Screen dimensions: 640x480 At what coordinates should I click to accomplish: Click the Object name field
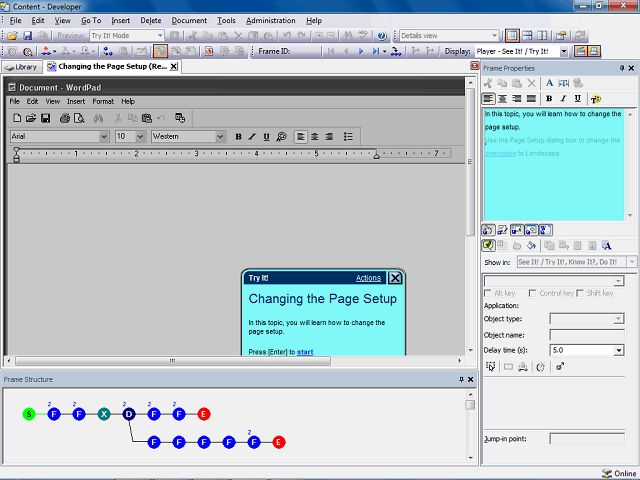(x=587, y=335)
